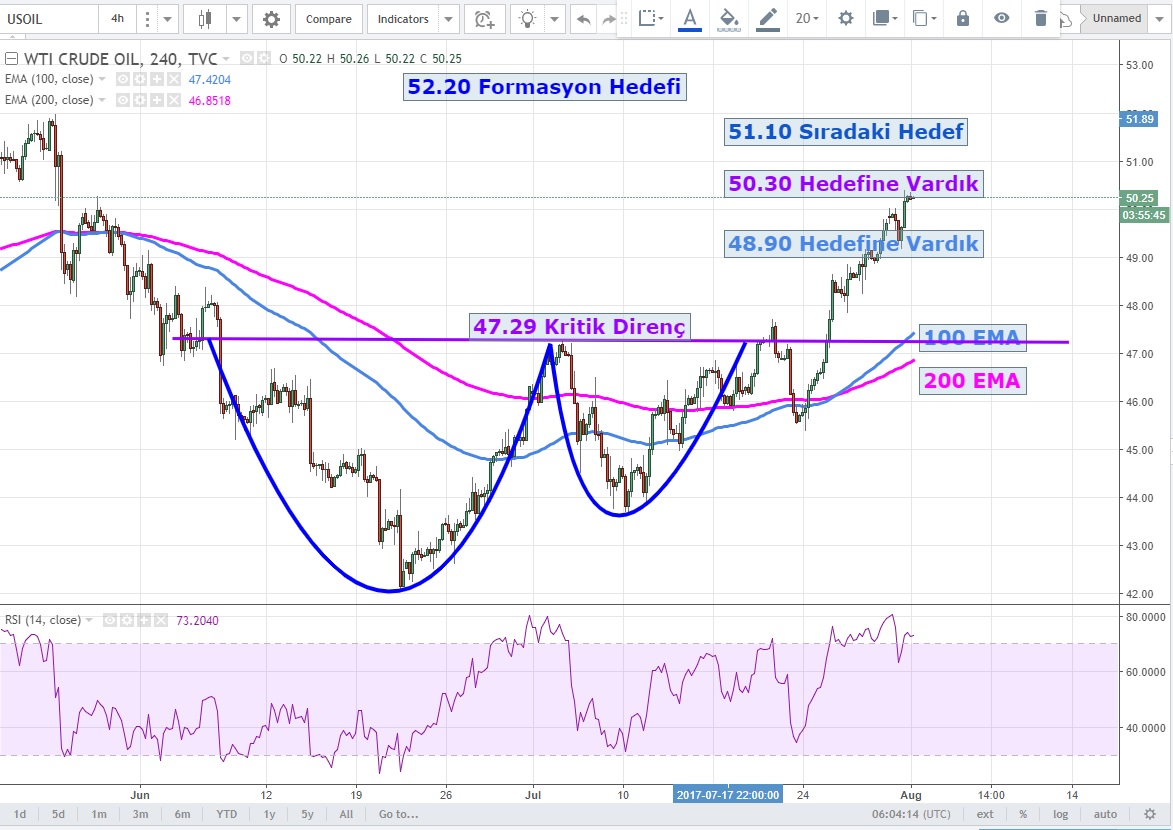This screenshot has height=830, width=1173.
Task: Delete selected drawing with trash icon
Action: pos(1041,18)
